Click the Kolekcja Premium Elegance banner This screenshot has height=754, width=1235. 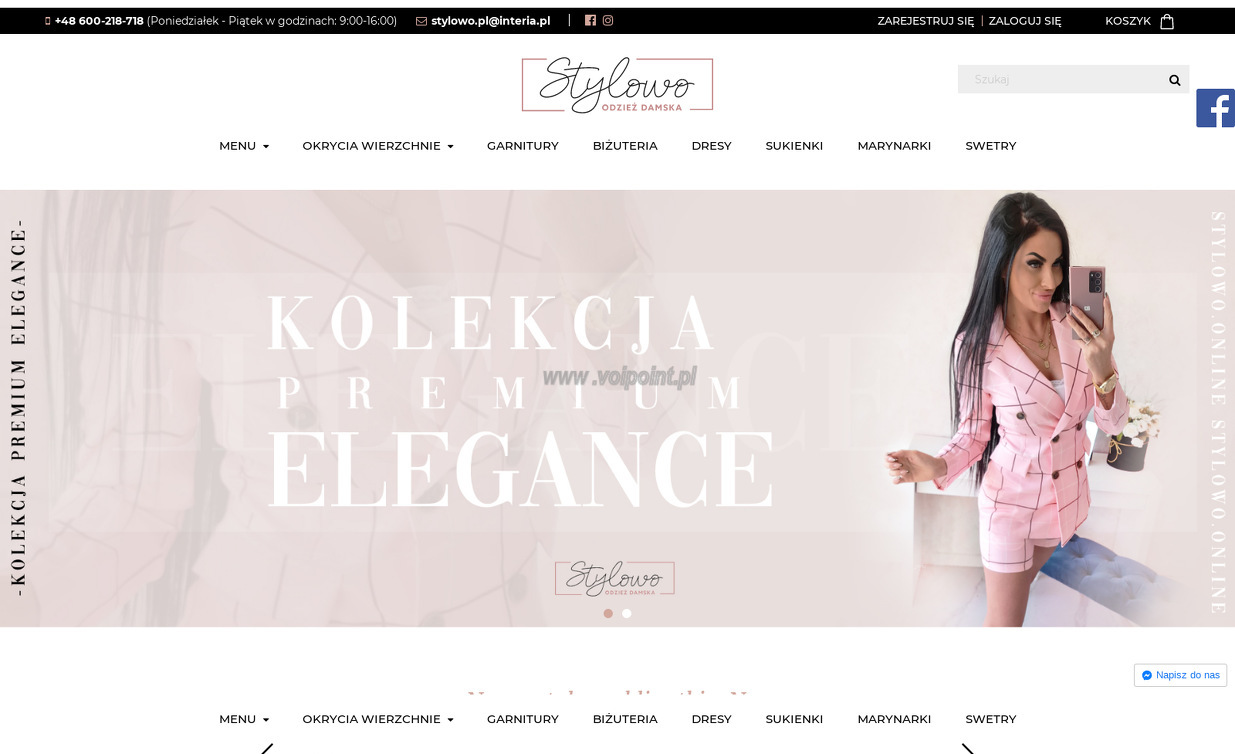[617, 408]
